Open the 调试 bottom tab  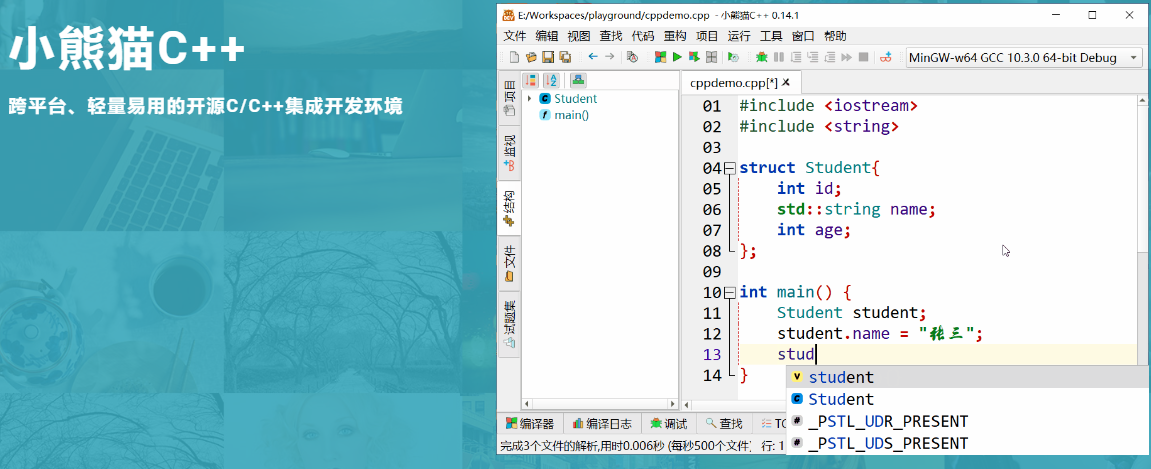click(668, 423)
